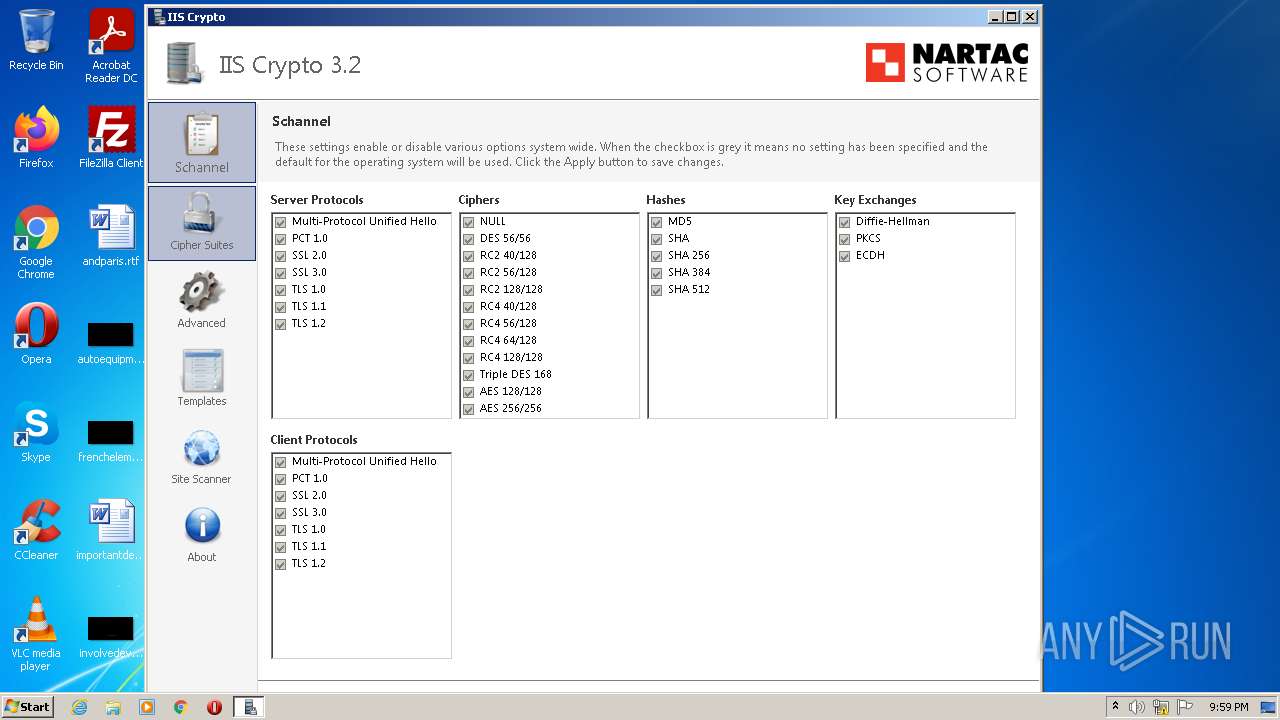Toggle the SHA 256 hash checkbox
This screenshot has height=720, width=1280.
click(656, 256)
